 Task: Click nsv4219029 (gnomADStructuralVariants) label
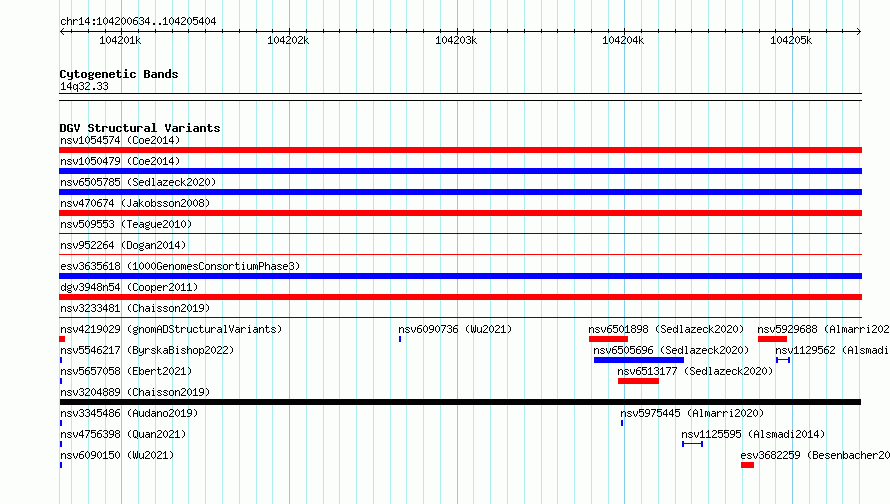pyautogui.click(x=171, y=329)
